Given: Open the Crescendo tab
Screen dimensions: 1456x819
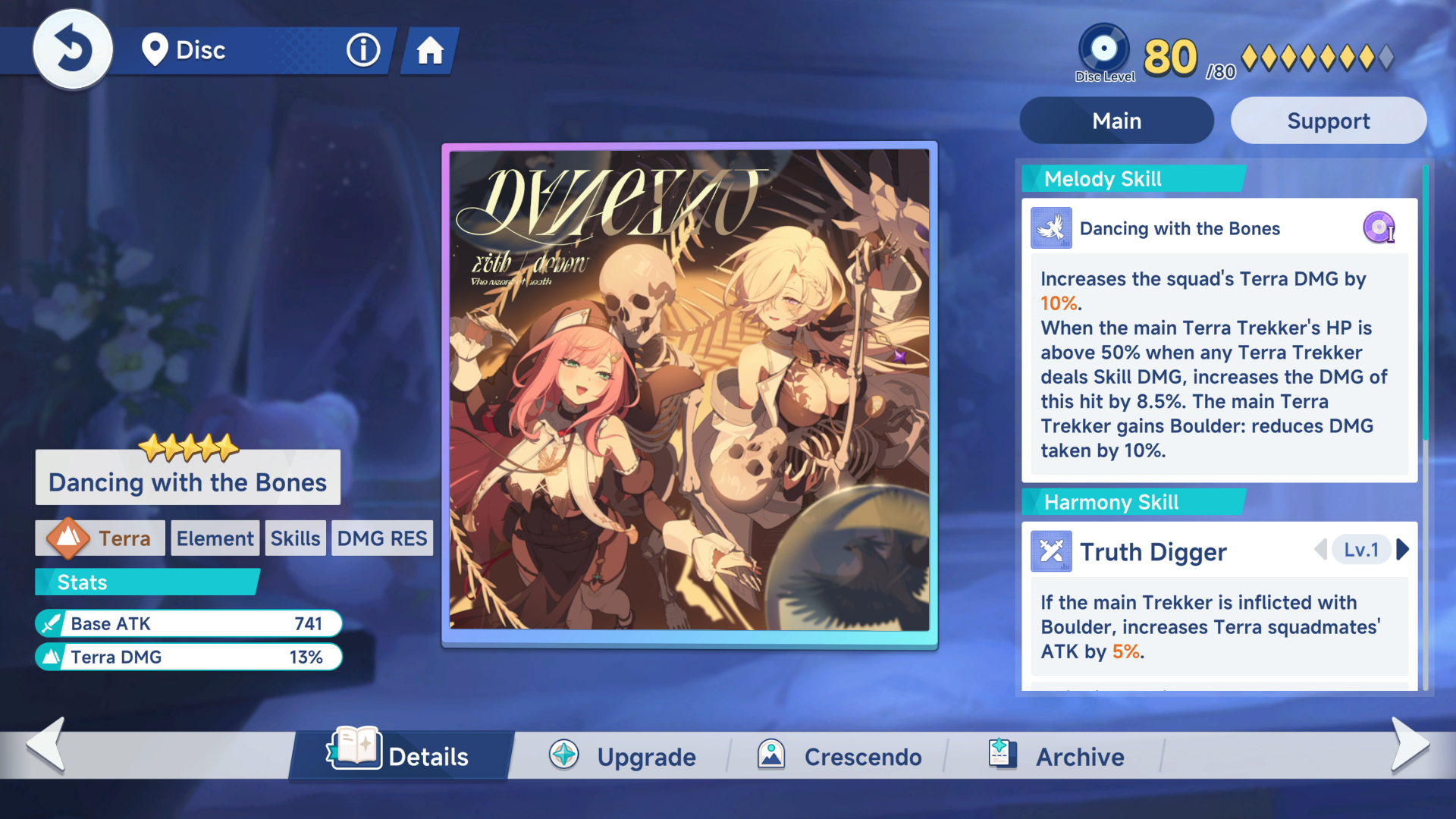Looking at the screenshot, I should click(x=839, y=756).
